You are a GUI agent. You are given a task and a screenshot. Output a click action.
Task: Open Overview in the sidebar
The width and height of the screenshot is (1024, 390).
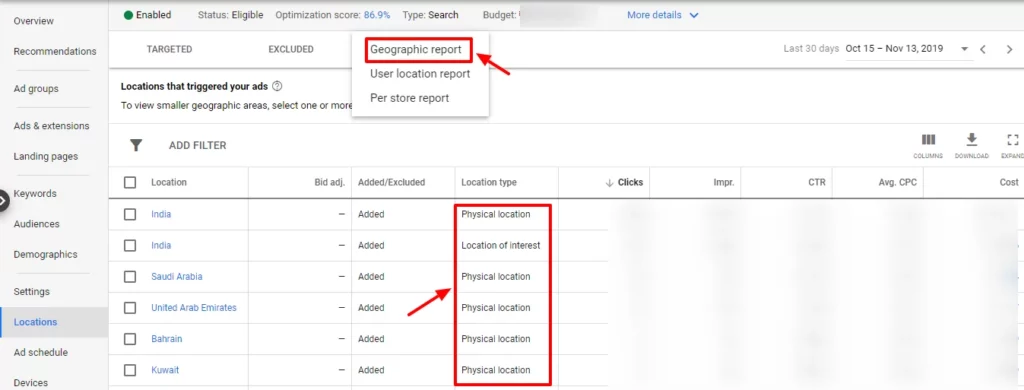click(34, 21)
